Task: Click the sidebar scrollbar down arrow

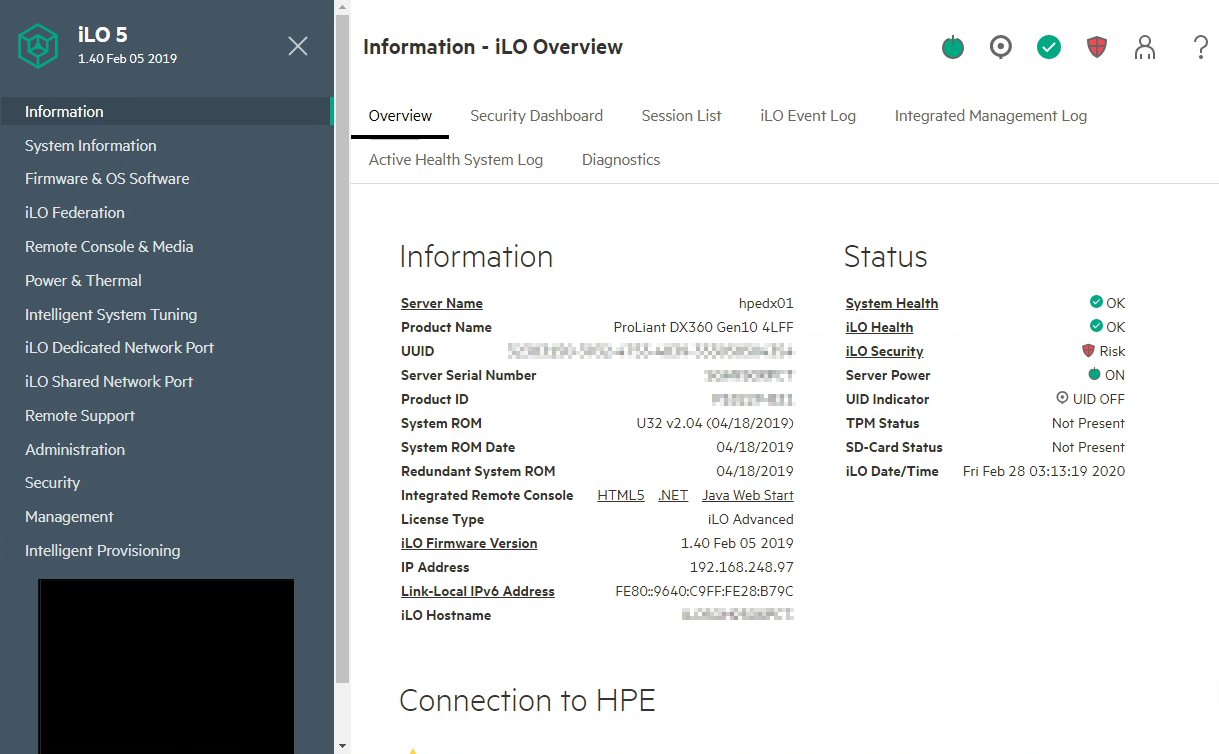Action: tap(342, 745)
